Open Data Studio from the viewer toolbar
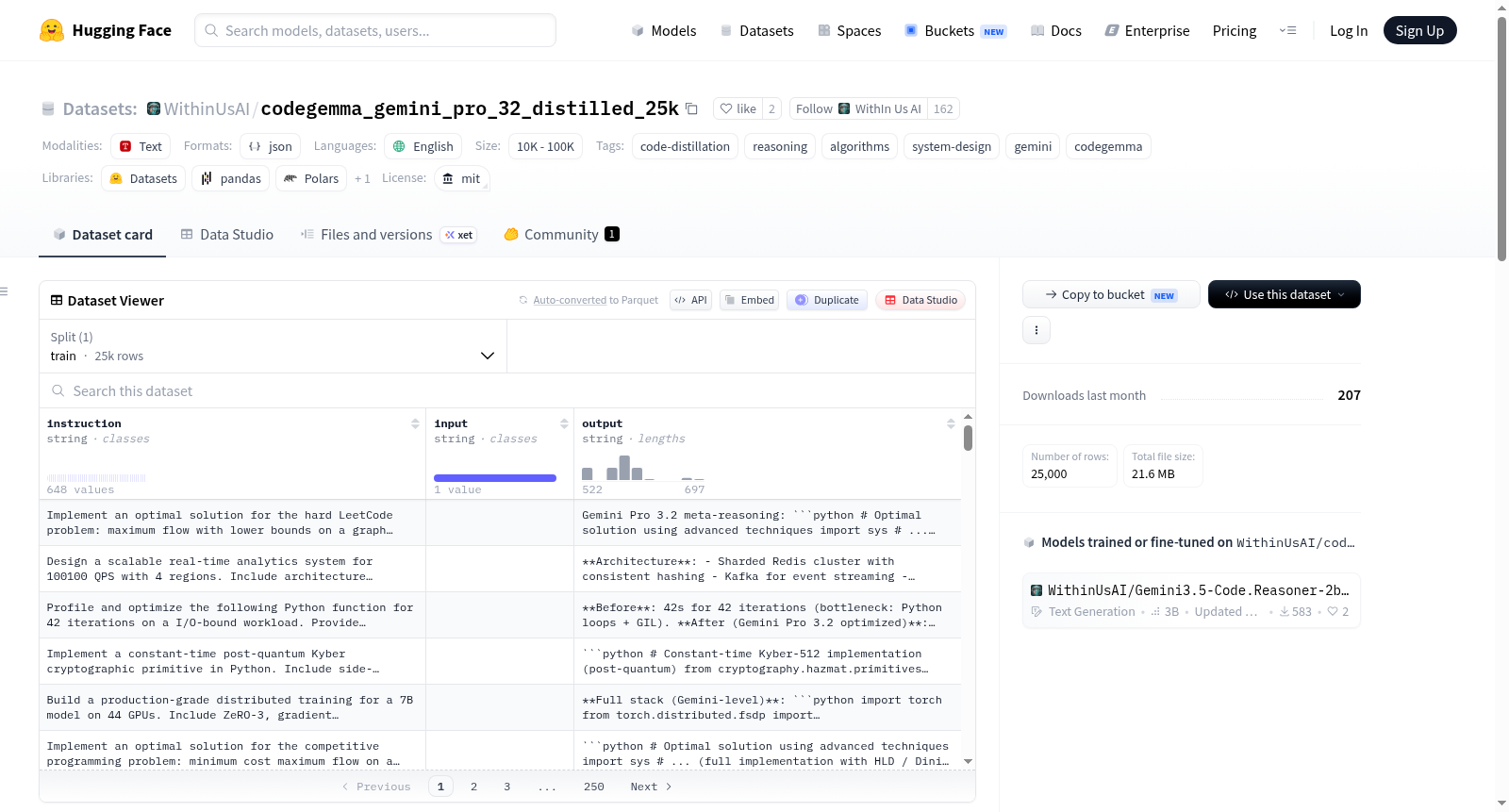Screen dimensions: 1509x812 point(920,300)
